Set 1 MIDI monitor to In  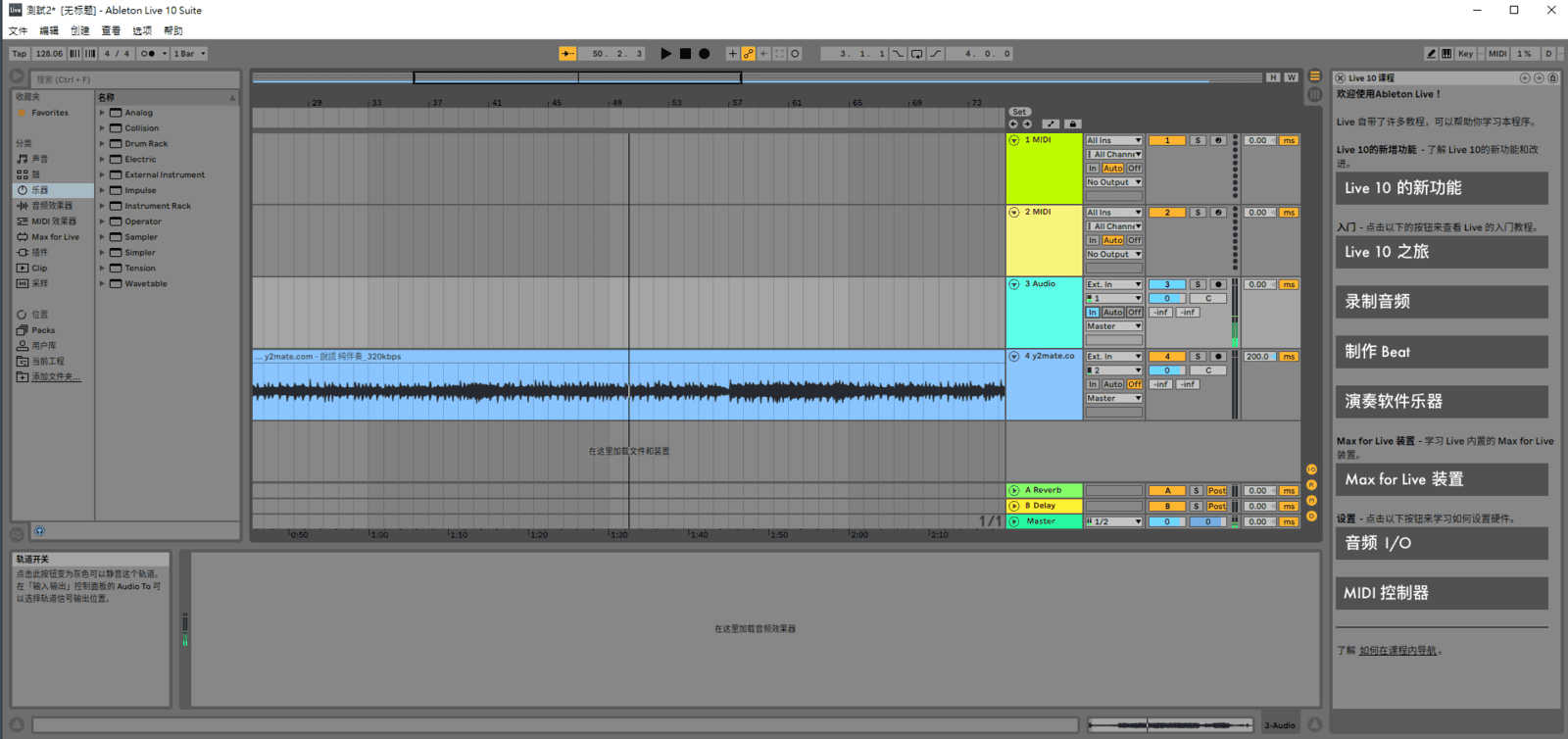pyautogui.click(x=1092, y=169)
